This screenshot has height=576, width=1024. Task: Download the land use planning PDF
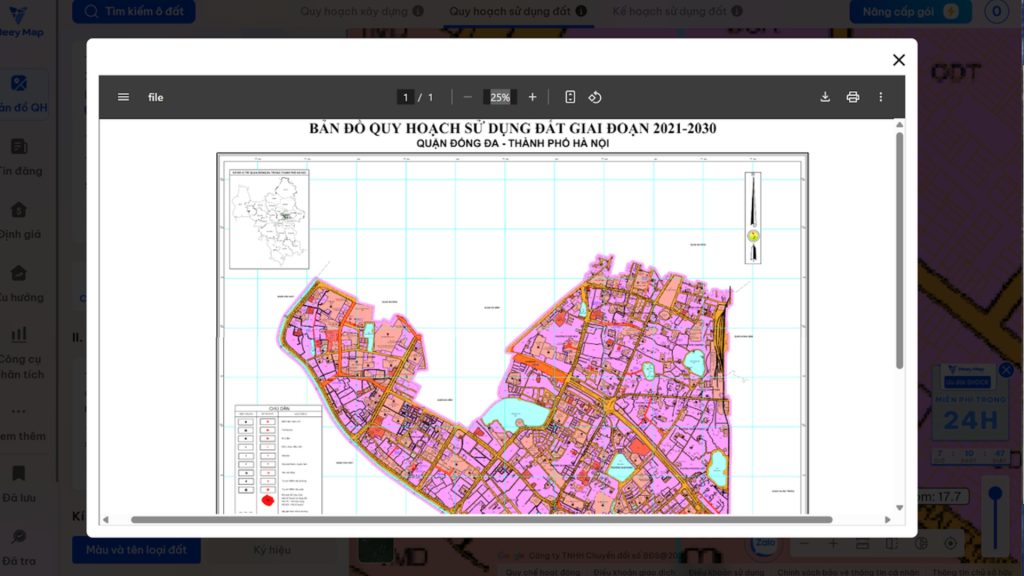coord(825,97)
